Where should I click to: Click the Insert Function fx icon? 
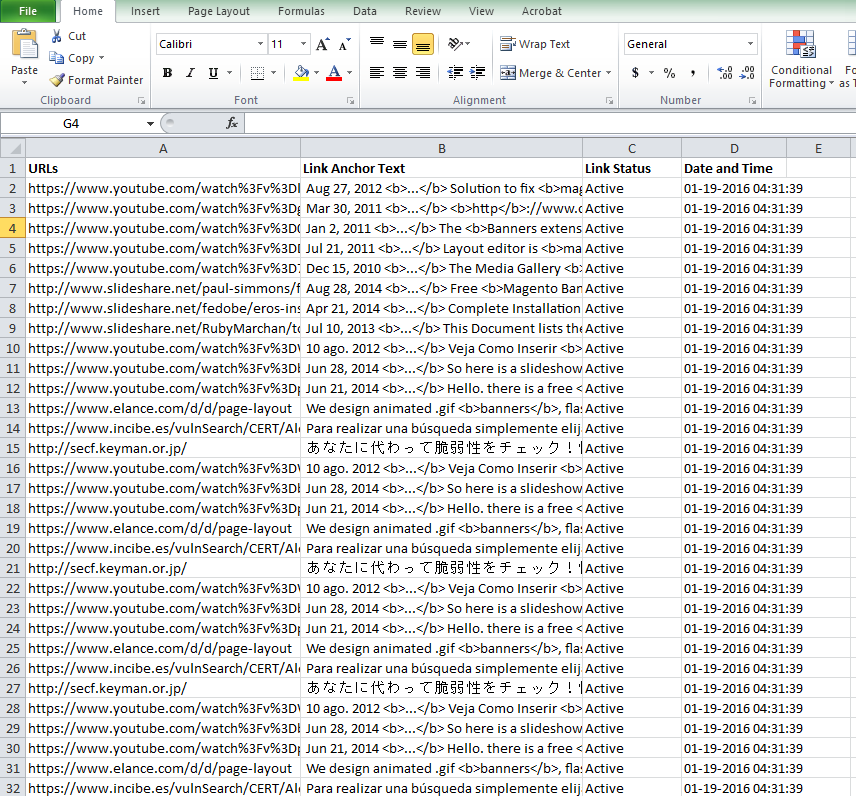232,123
